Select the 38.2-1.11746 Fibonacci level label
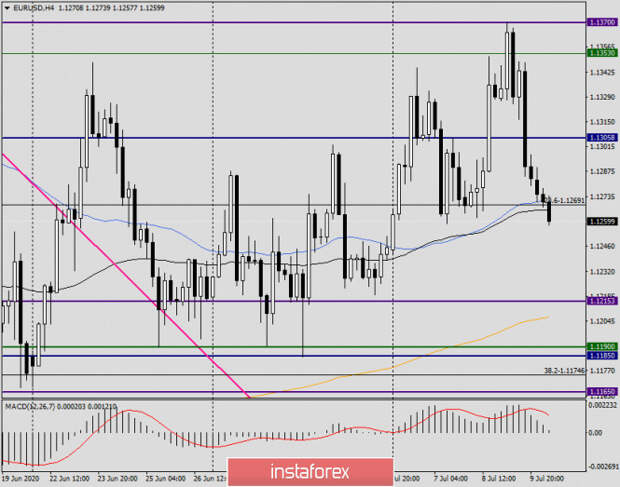Image resolution: width=620 pixels, height=487 pixels. (564, 371)
